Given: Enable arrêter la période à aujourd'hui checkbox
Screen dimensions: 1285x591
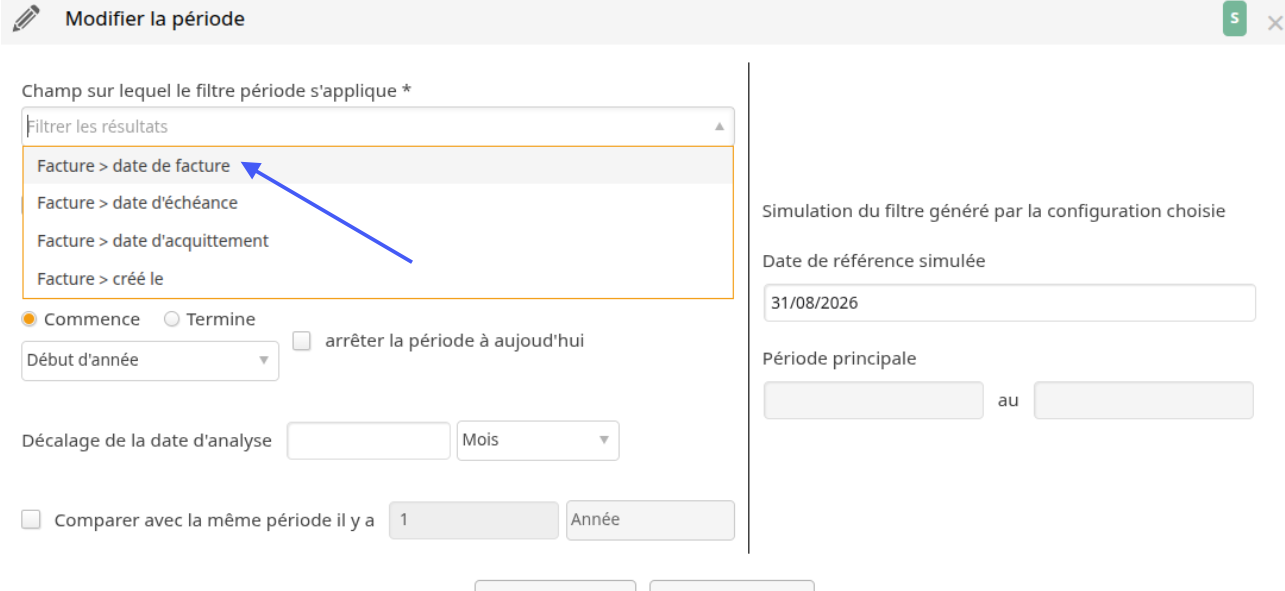Looking at the screenshot, I should [x=302, y=341].
